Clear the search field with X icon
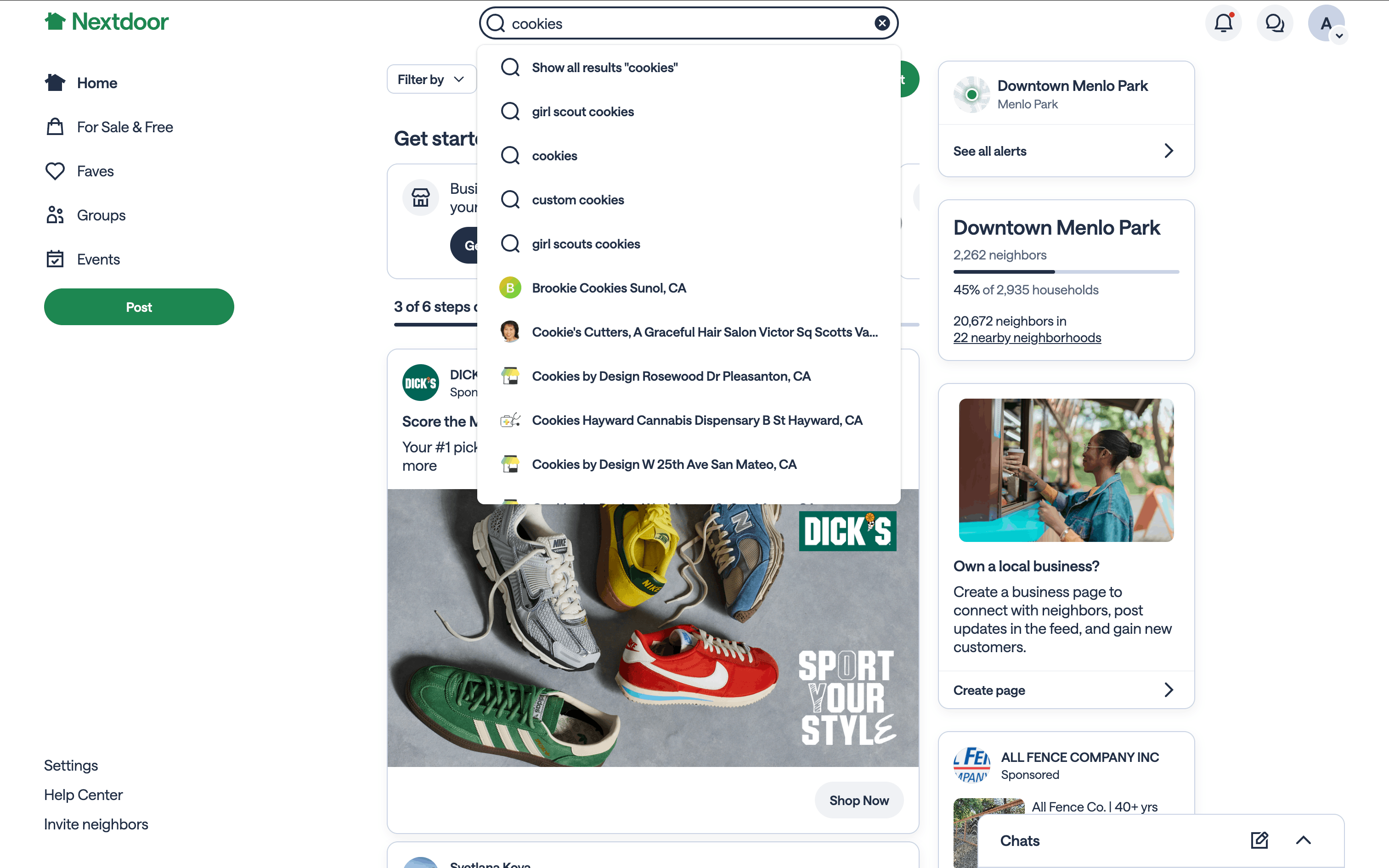This screenshot has height=868, width=1389. (881, 23)
